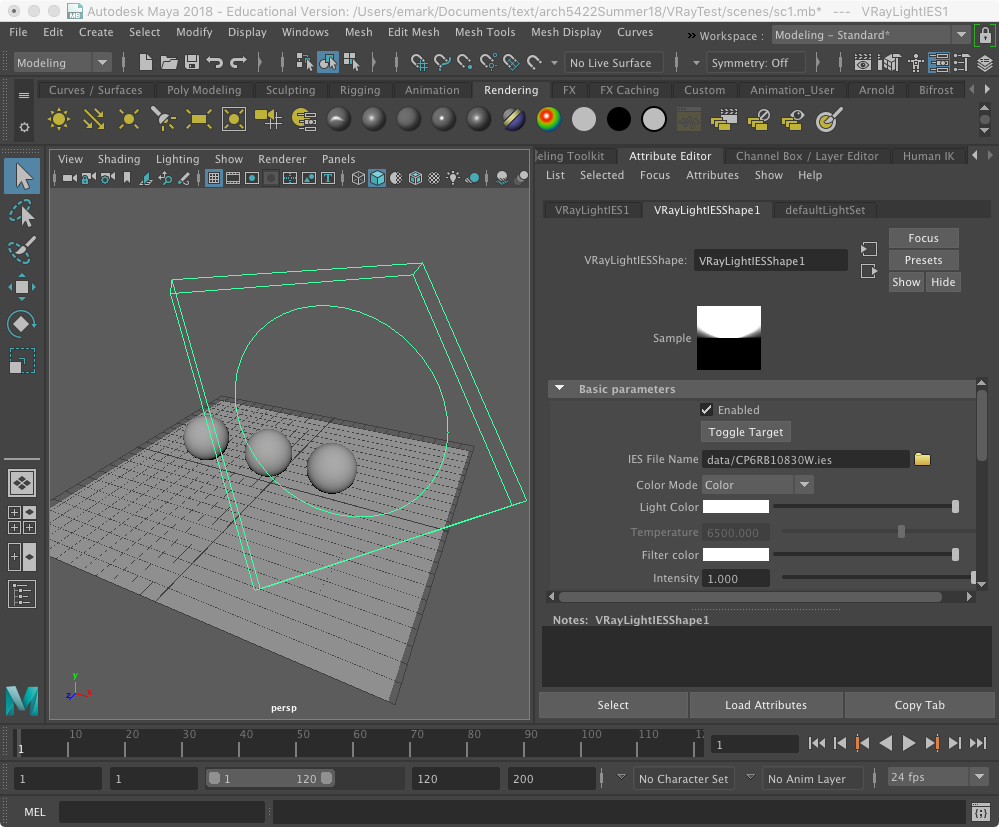Open the Workspace dropdown
The image size is (999, 827).
pyautogui.click(x=871, y=35)
